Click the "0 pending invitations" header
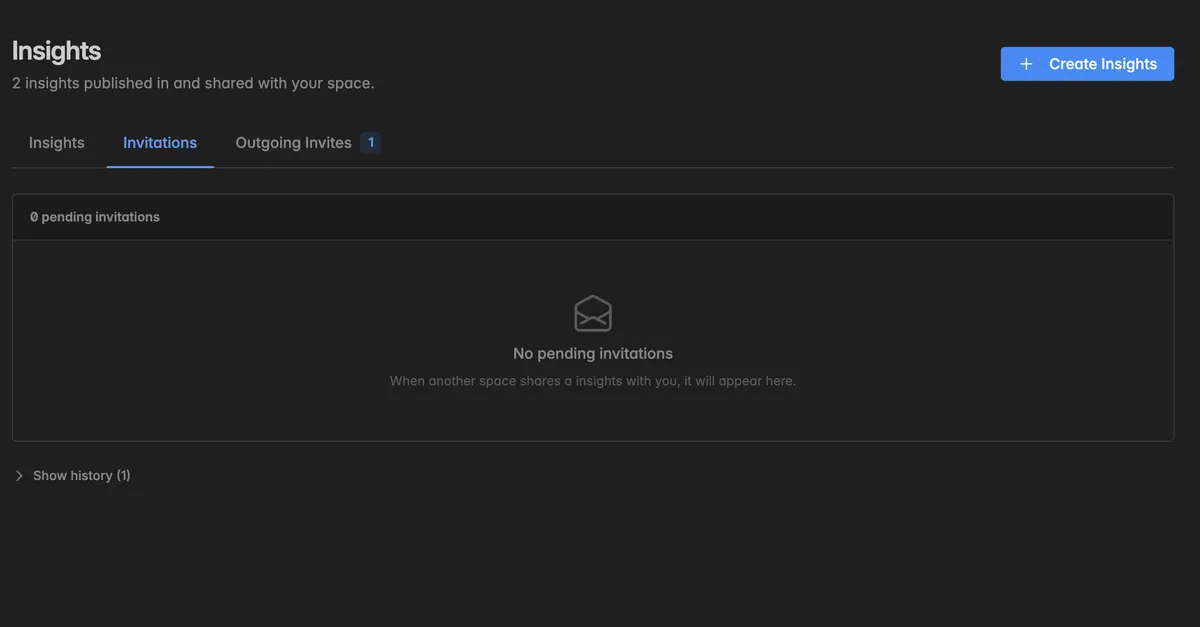This screenshot has height=627, width=1200. coord(95,217)
